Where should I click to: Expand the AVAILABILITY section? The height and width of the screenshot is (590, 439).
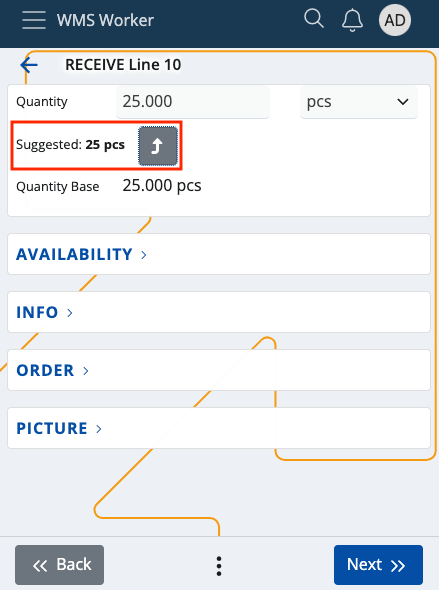[219, 254]
